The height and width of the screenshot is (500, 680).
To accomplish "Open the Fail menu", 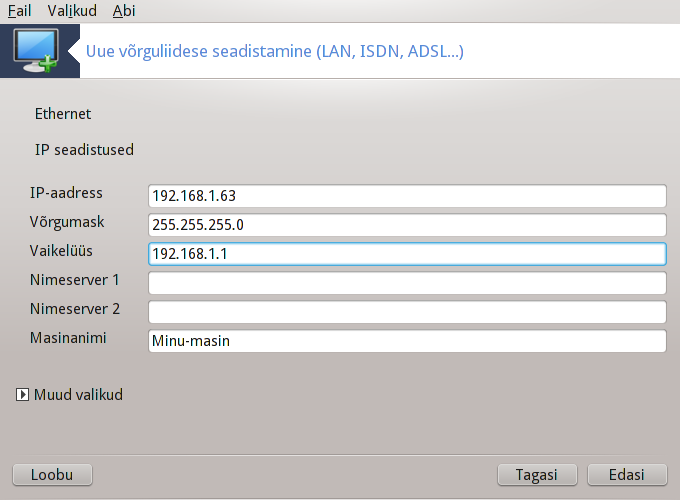I will 20,10.
